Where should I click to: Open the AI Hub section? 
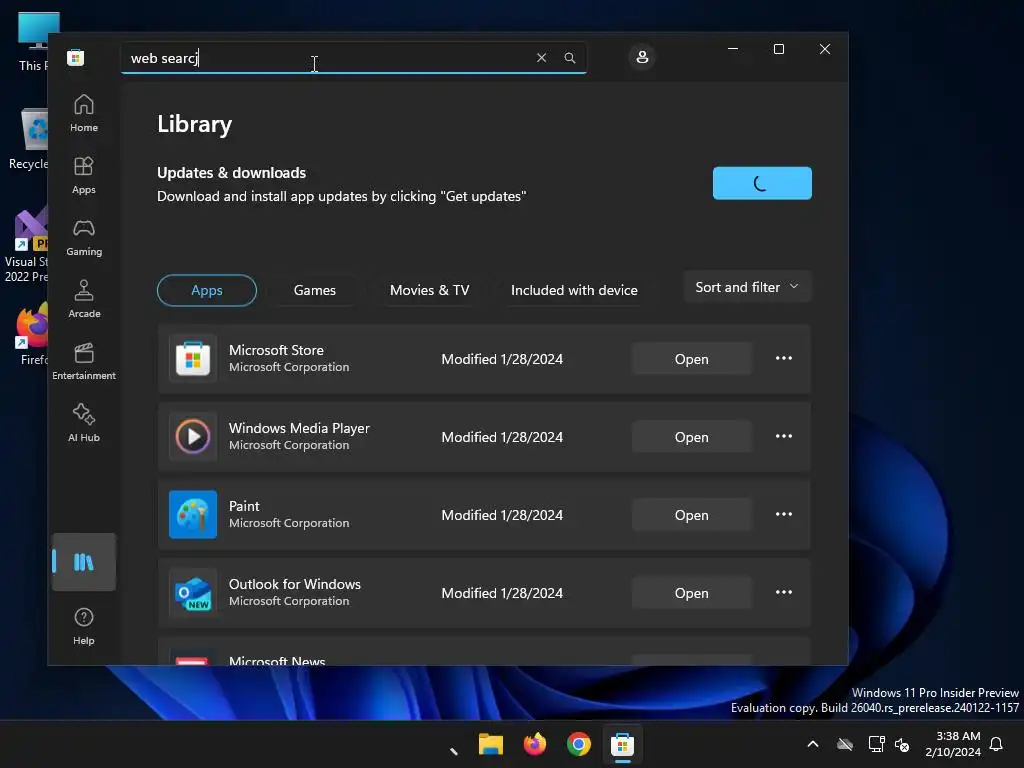(84, 423)
